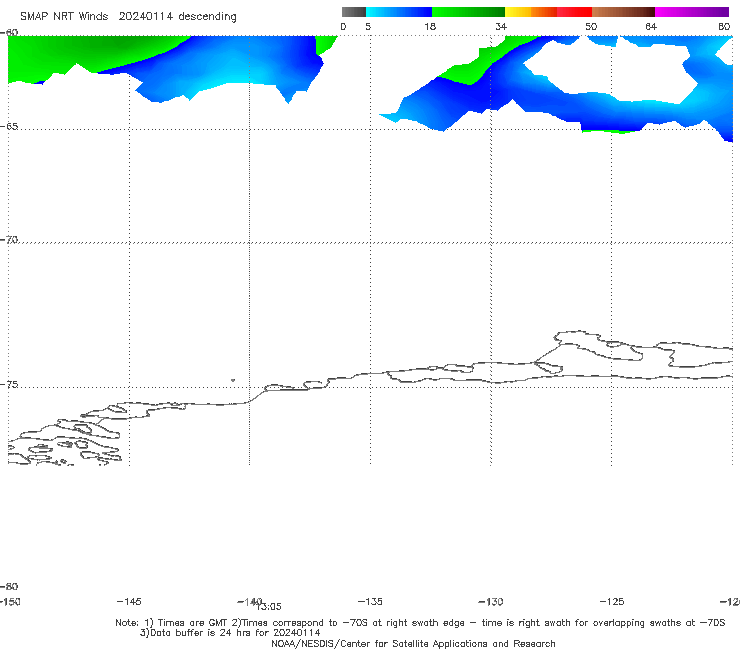Click the 'Times are GMT' note line

[420, 623]
